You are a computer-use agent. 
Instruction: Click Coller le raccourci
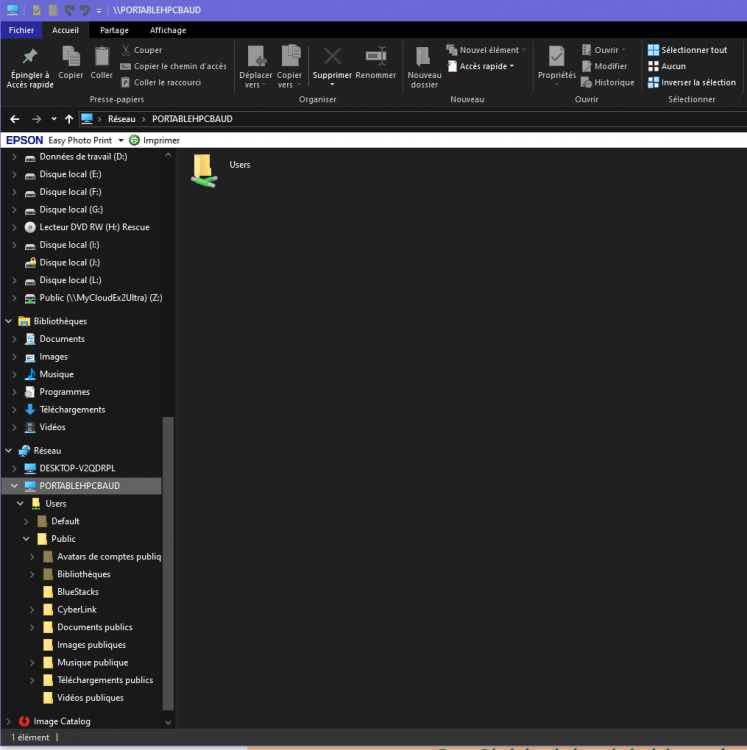[x=161, y=82]
